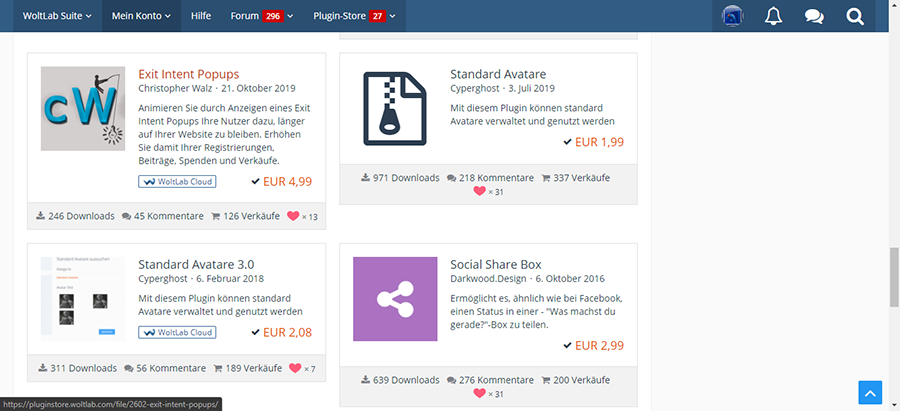Open the Hilfe menu item

coord(200,16)
